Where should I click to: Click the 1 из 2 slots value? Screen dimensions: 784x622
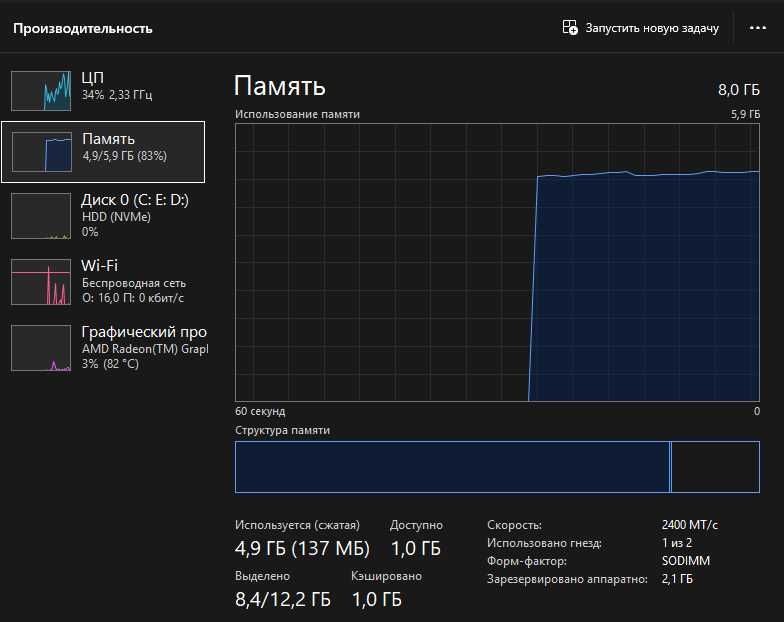pos(677,542)
